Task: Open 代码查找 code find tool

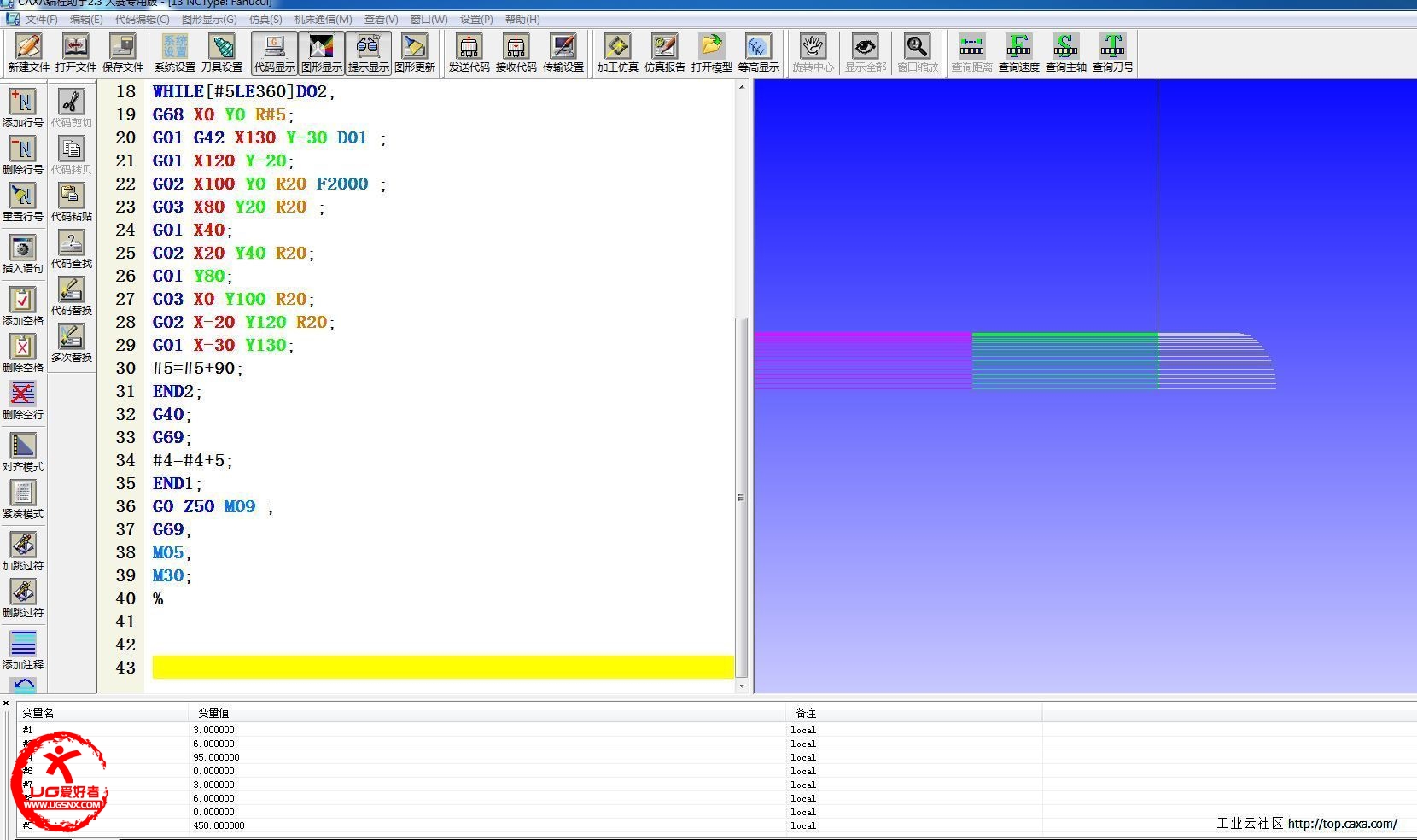Action: [x=72, y=249]
